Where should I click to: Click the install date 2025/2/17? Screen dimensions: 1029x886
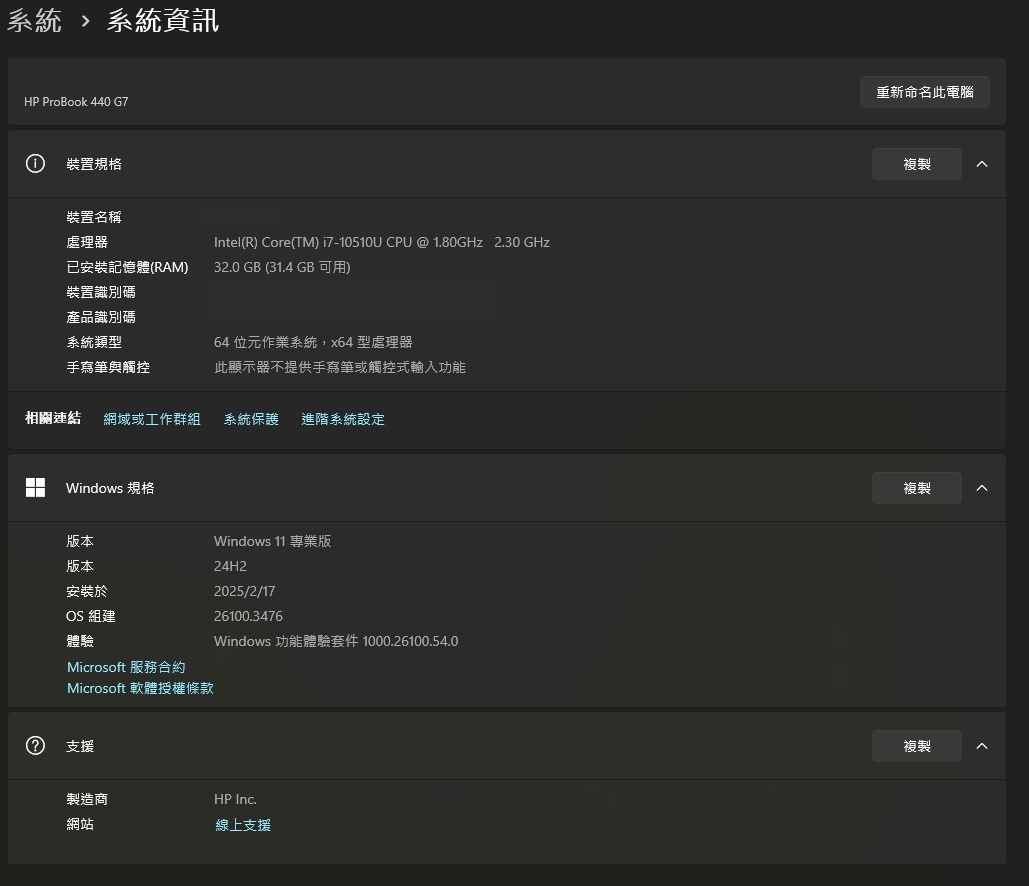[x=244, y=591]
